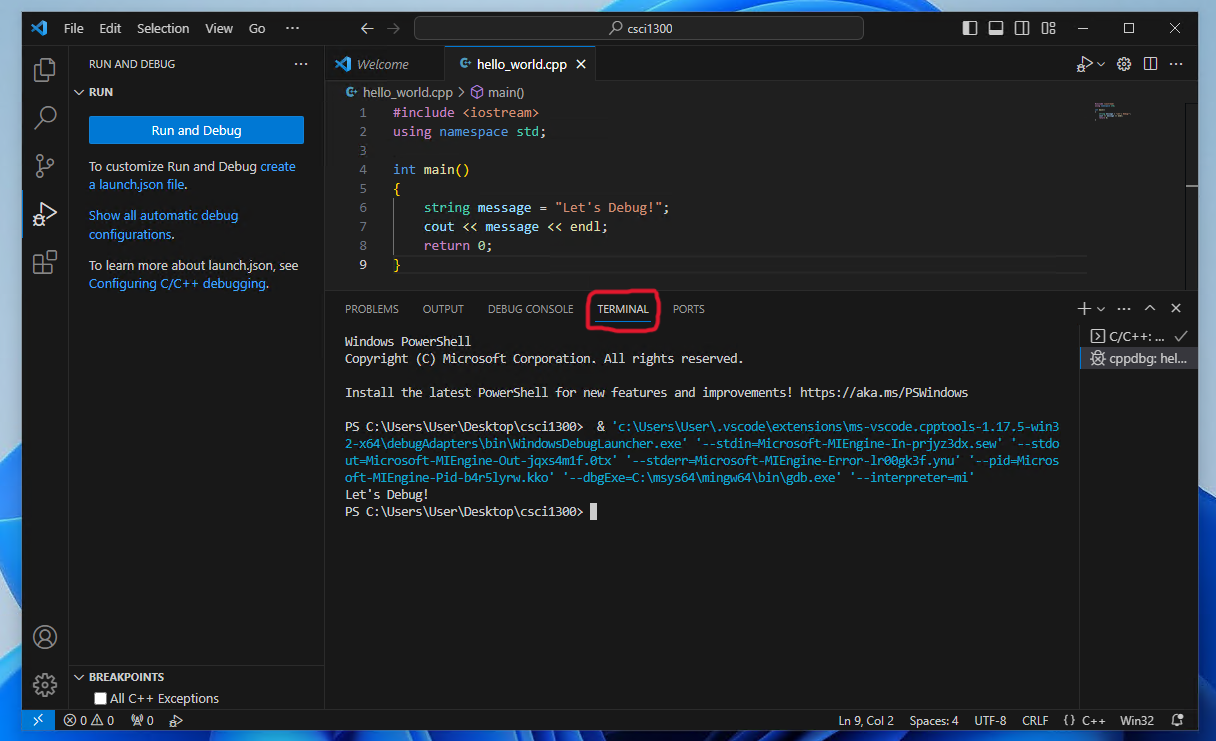The height and width of the screenshot is (741, 1216).
Task: Open the Explorer view in activity bar
Action: (x=45, y=70)
